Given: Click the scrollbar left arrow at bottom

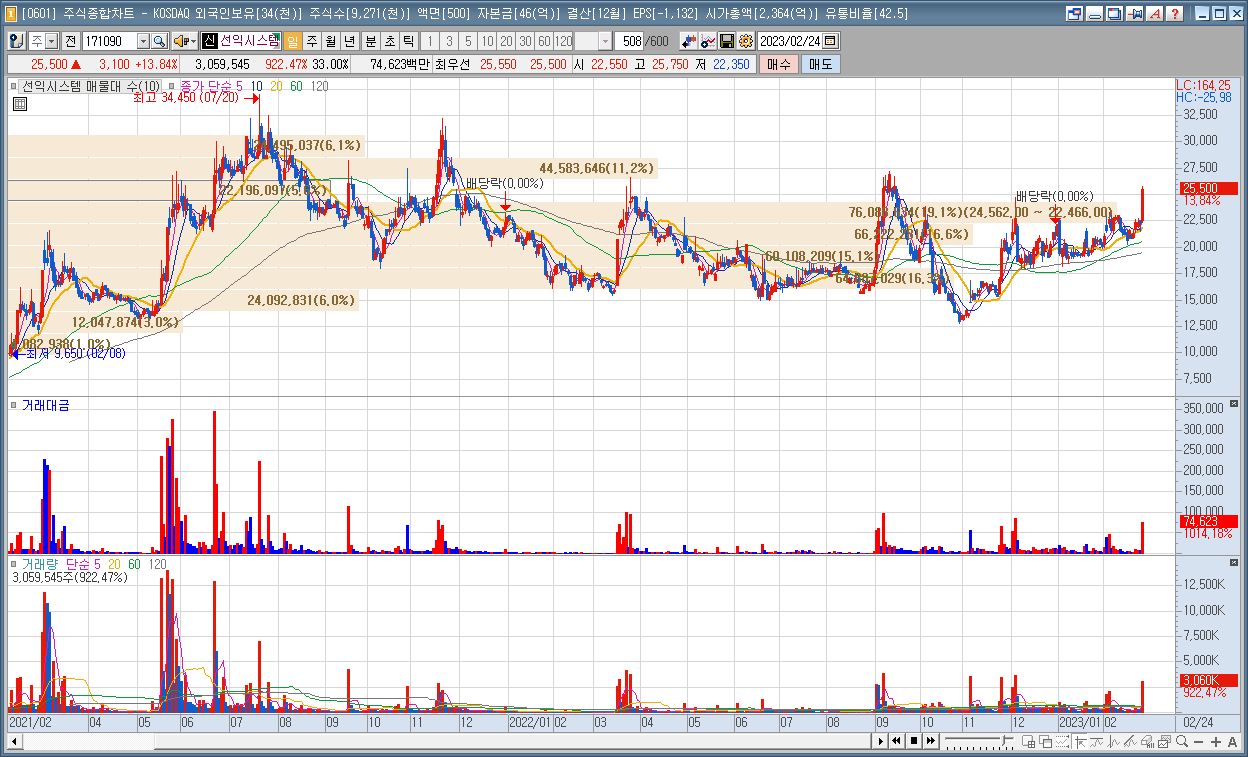Looking at the screenshot, I should [14, 741].
